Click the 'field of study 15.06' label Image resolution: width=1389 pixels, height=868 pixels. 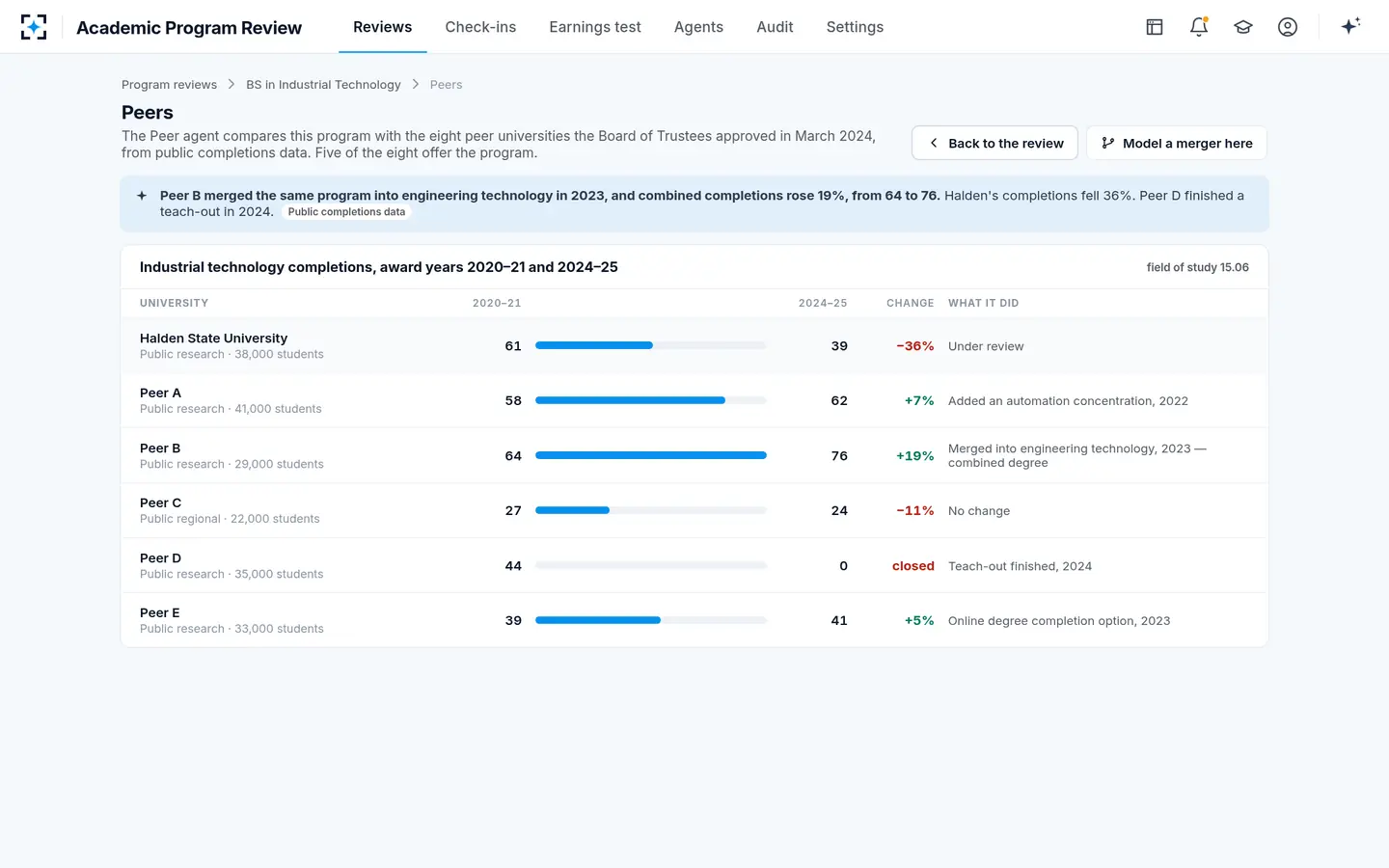(x=1198, y=267)
